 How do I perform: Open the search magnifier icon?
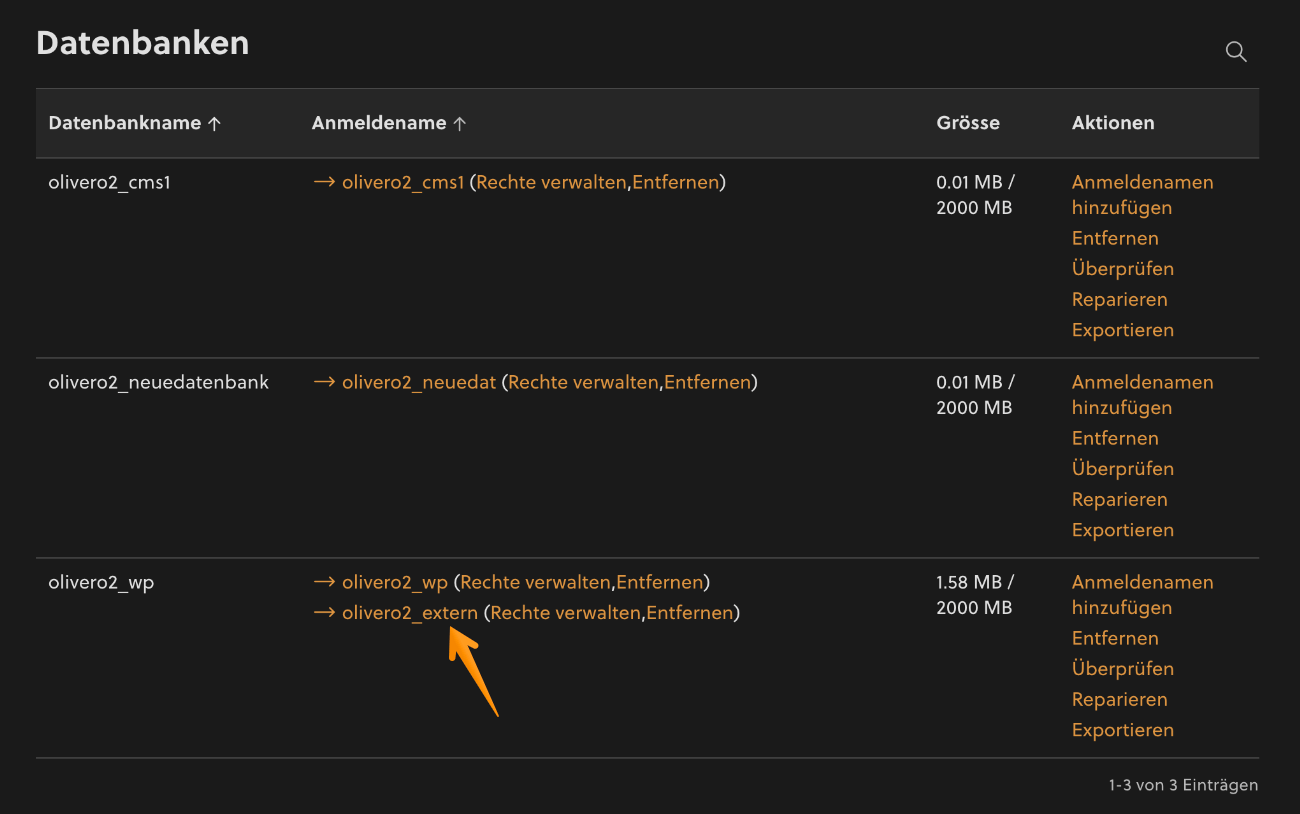point(1236,52)
